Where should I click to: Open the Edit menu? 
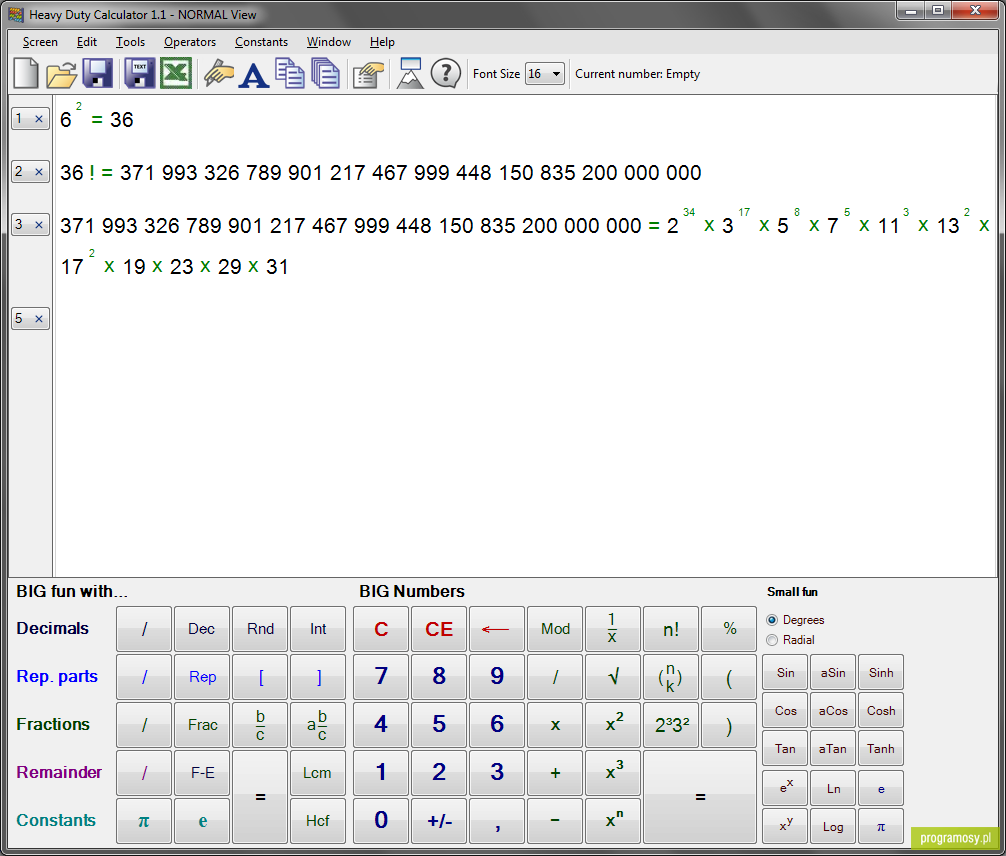(x=87, y=42)
